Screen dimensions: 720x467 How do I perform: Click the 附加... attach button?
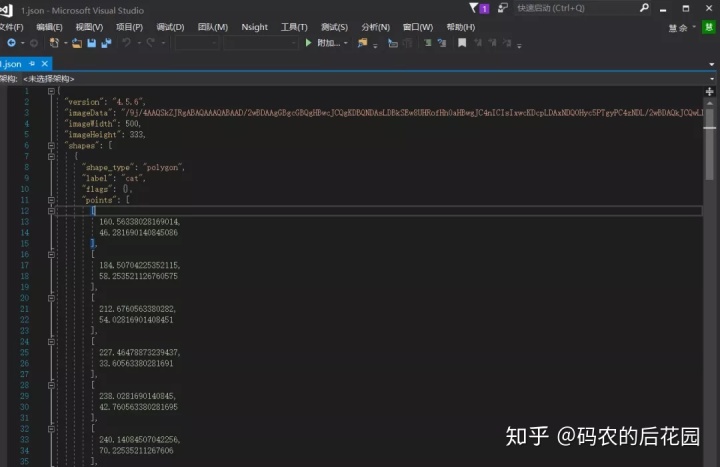click(328, 43)
